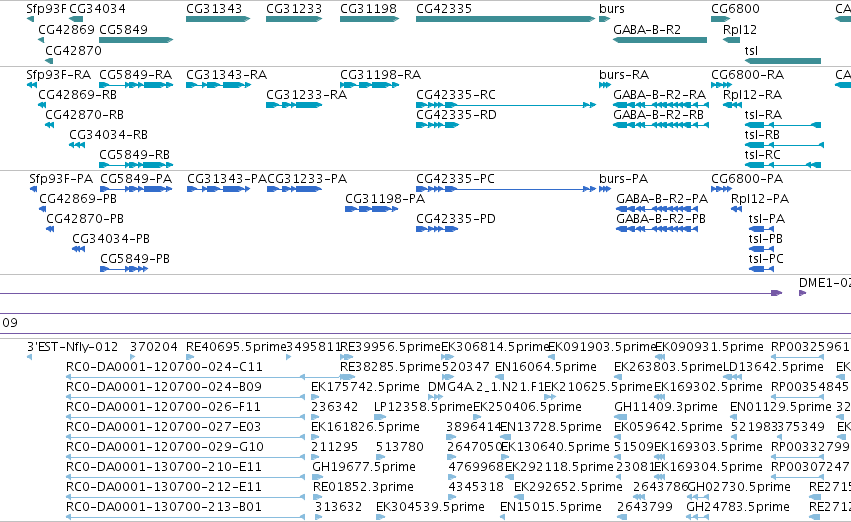851x522 pixels.
Task: Select transcript tsl-RB
Action: (784, 145)
